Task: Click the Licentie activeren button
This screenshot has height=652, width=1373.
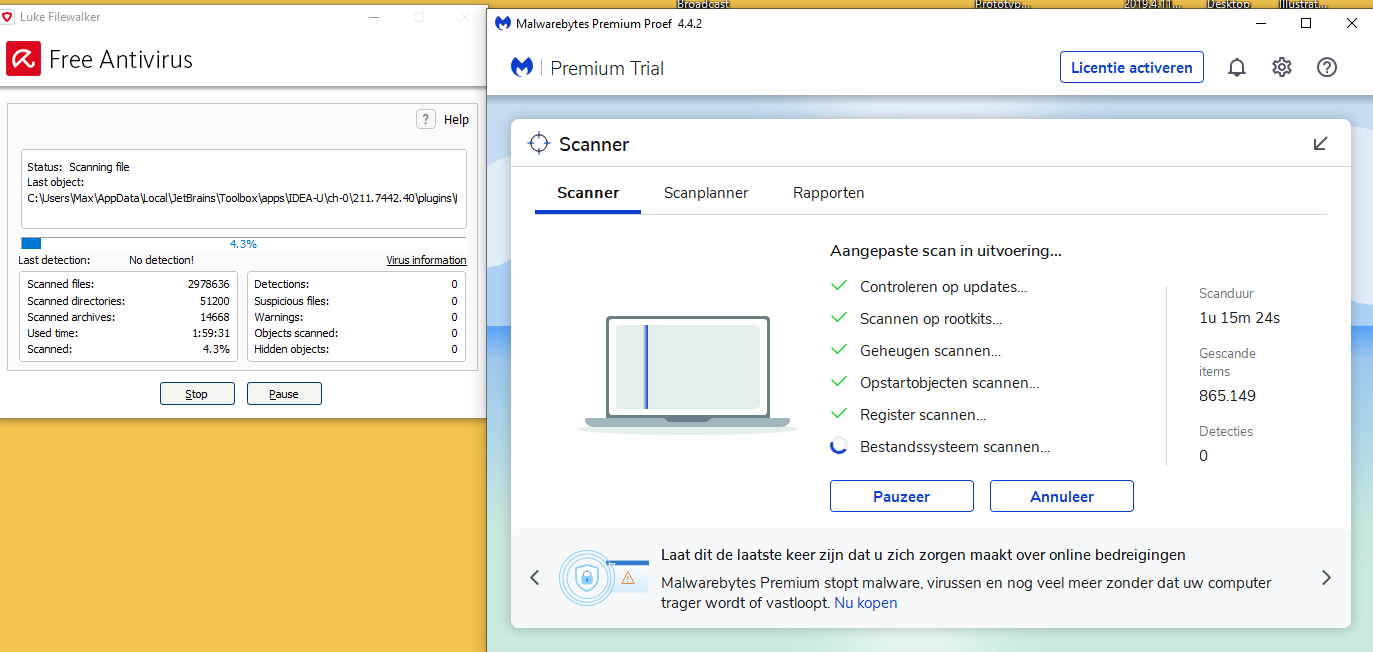Action: [x=1131, y=68]
